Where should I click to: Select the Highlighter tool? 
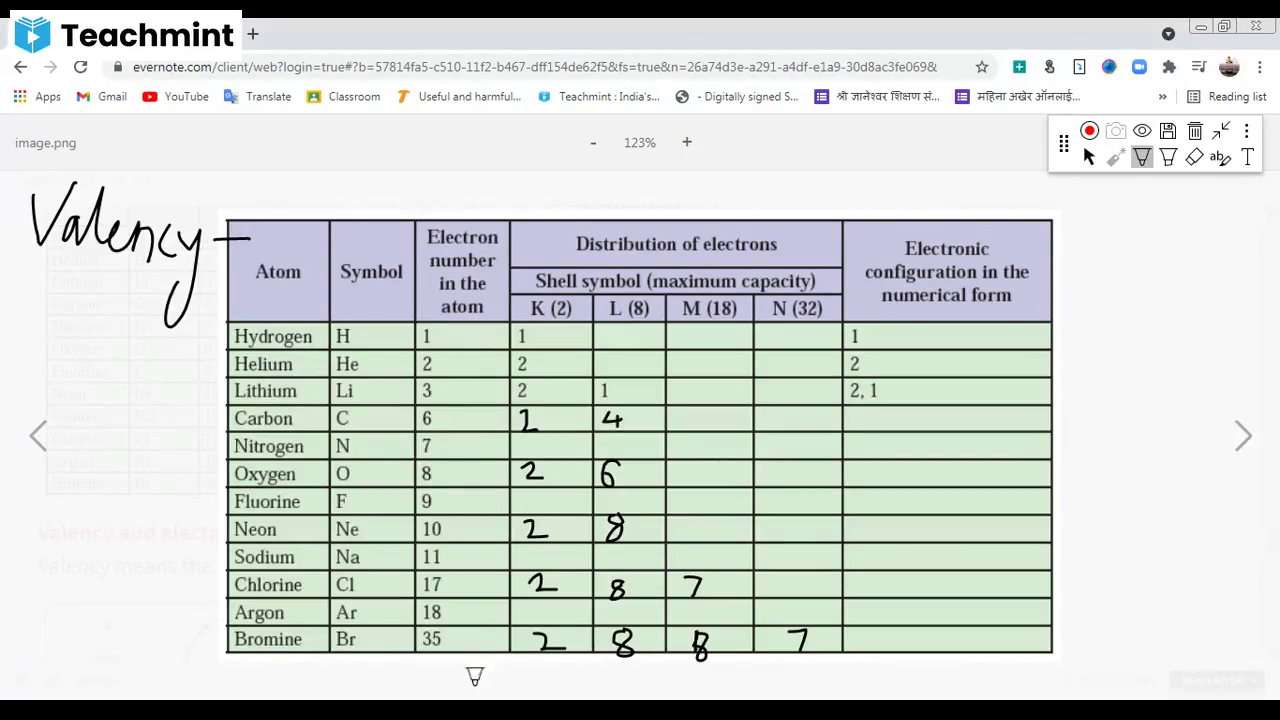(x=1167, y=157)
